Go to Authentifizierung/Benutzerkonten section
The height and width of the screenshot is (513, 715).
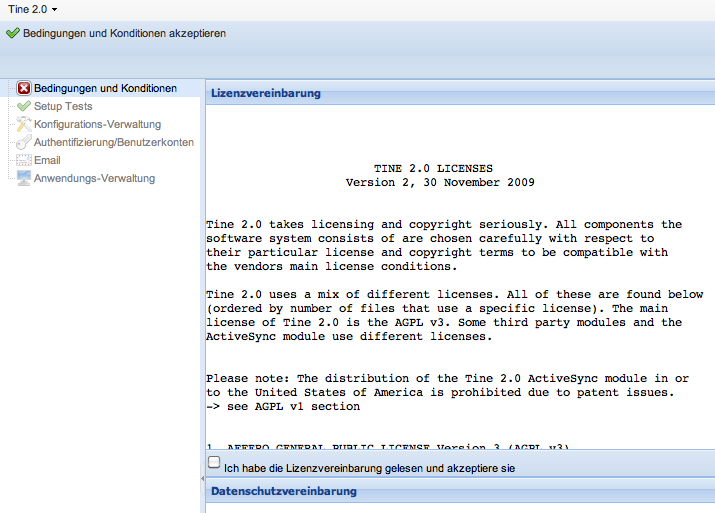coord(114,142)
